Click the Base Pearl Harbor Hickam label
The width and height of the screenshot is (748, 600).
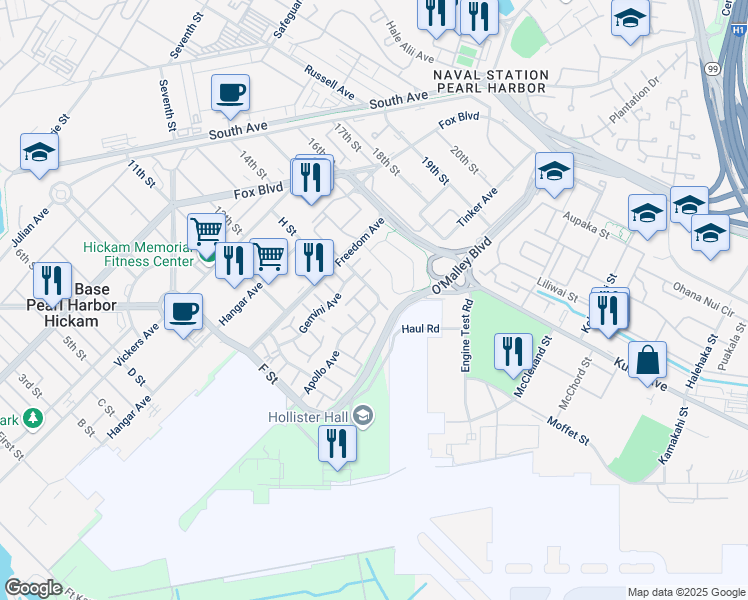[72, 305]
